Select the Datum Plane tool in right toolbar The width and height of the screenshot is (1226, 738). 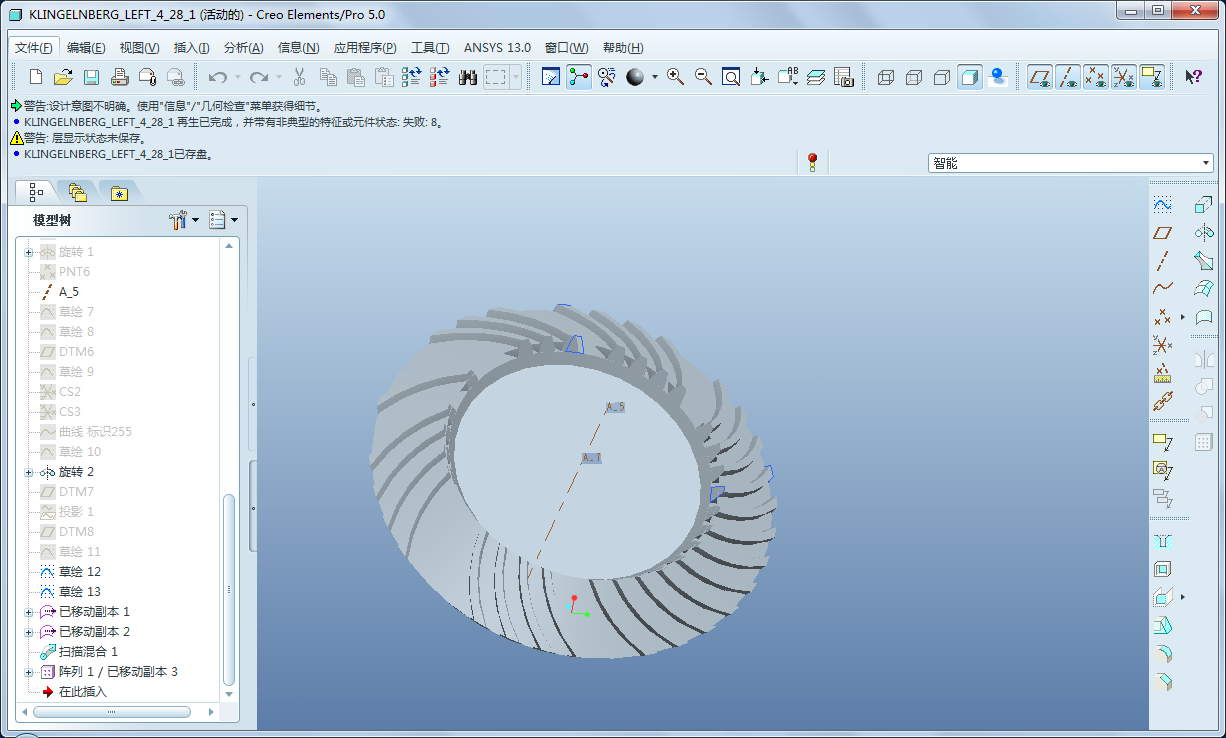(x=1162, y=232)
